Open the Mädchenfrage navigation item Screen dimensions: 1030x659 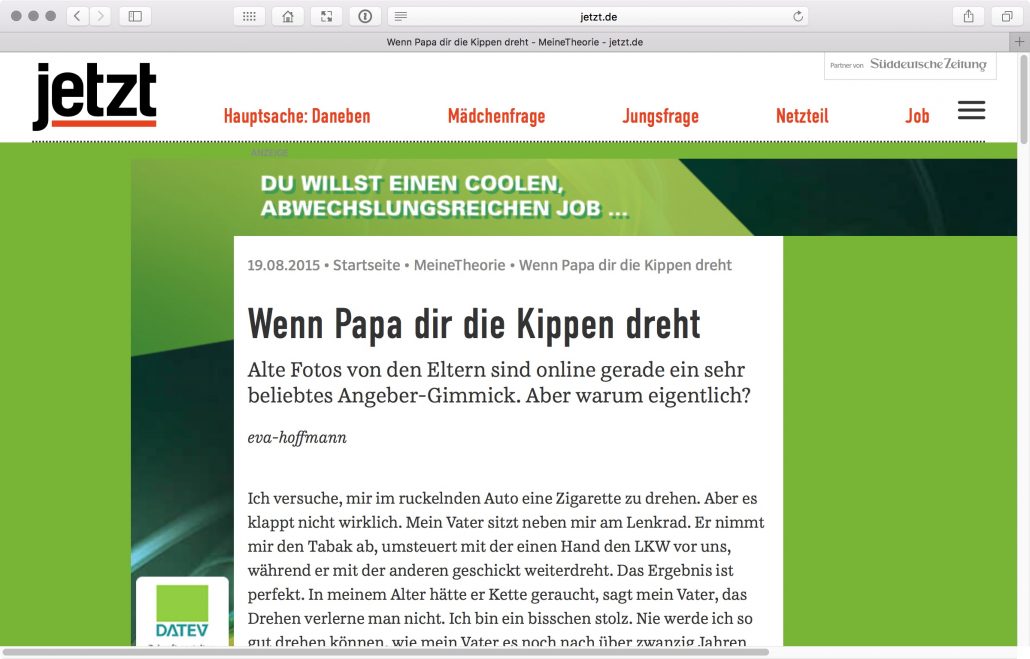click(496, 116)
